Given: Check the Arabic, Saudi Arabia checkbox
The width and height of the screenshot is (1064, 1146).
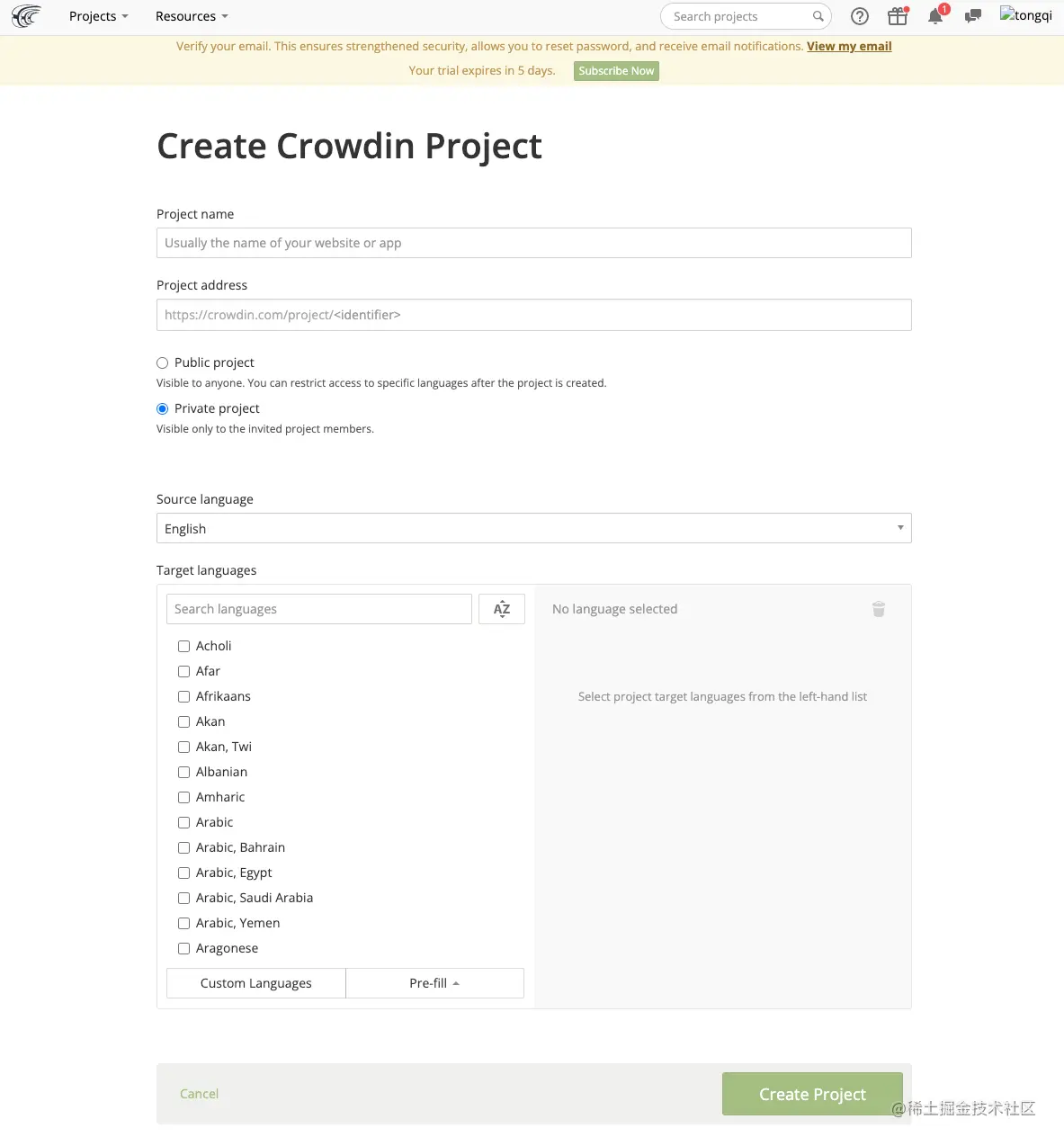Looking at the screenshot, I should [183, 898].
